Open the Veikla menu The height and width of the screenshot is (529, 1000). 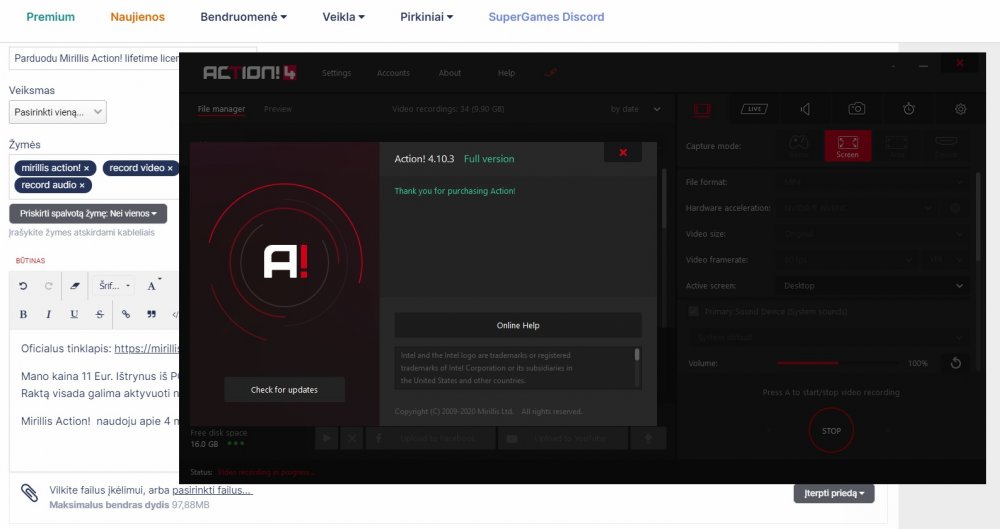344,17
